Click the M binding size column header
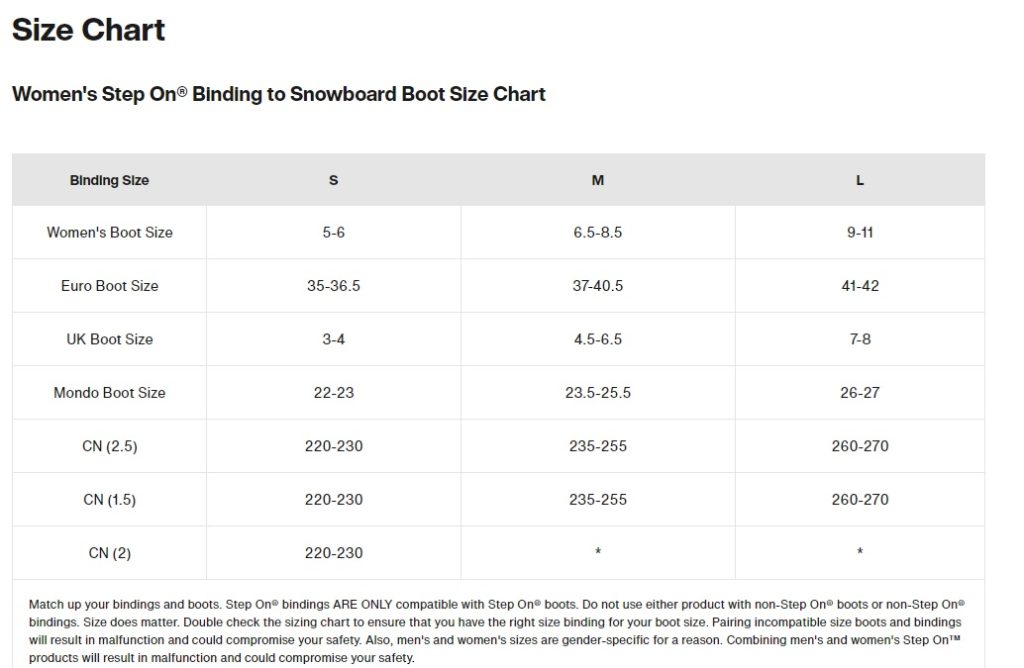This screenshot has height=668, width=1024. coord(597,181)
